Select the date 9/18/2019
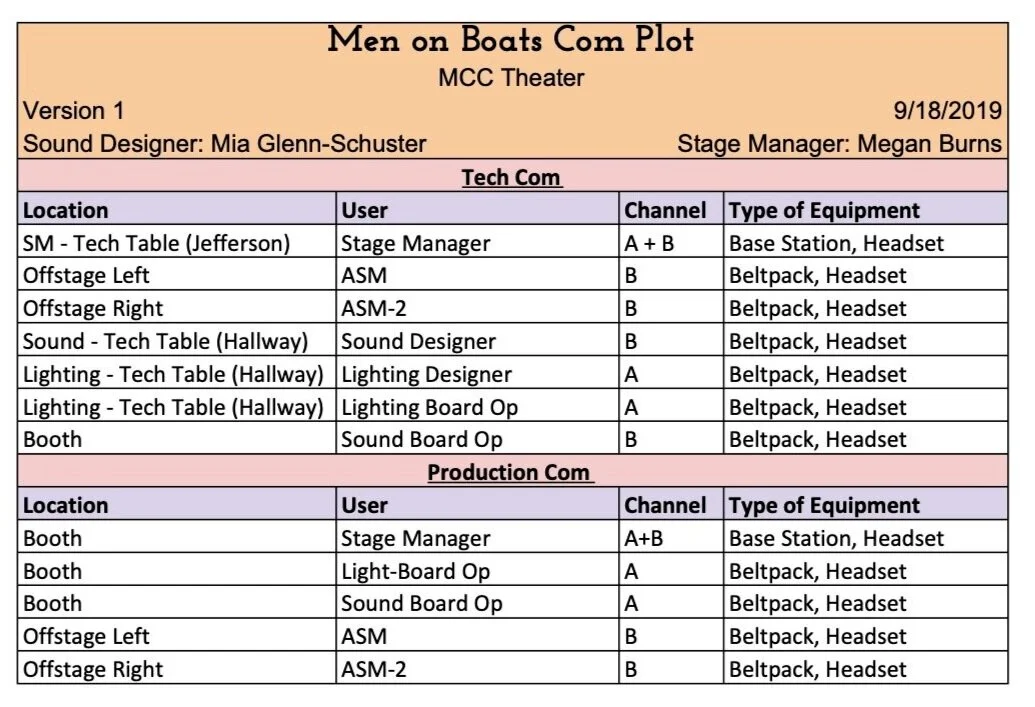This screenshot has height=707, width=1035. pyautogui.click(x=947, y=110)
